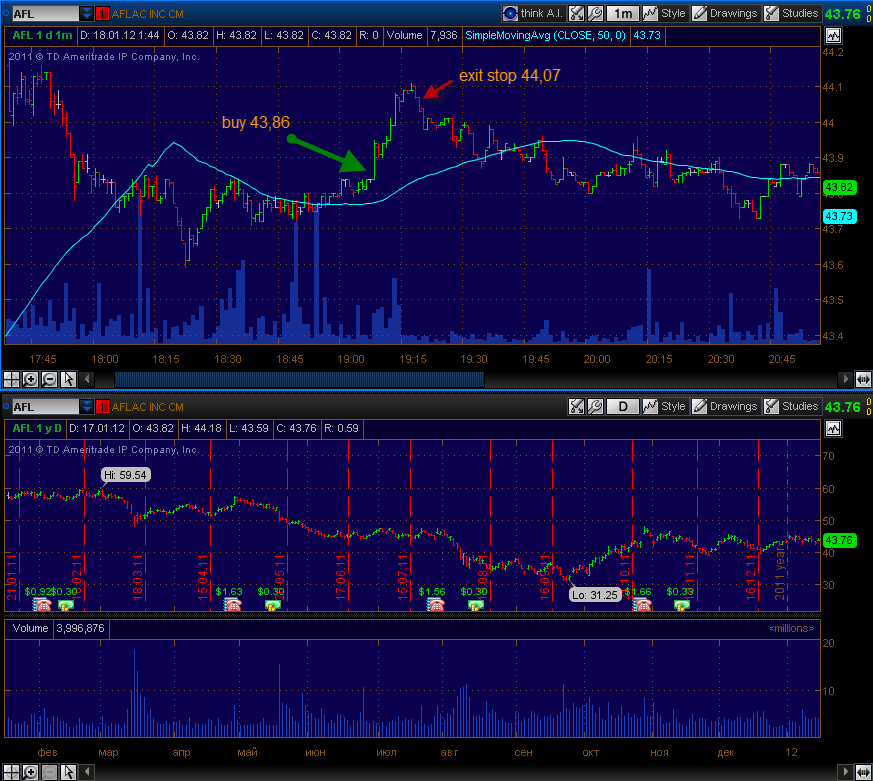The width and height of the screenshot is (873, 781).
Task: Click the AFLAC INC CM title in the upper chart
Action: pos(148,14)
